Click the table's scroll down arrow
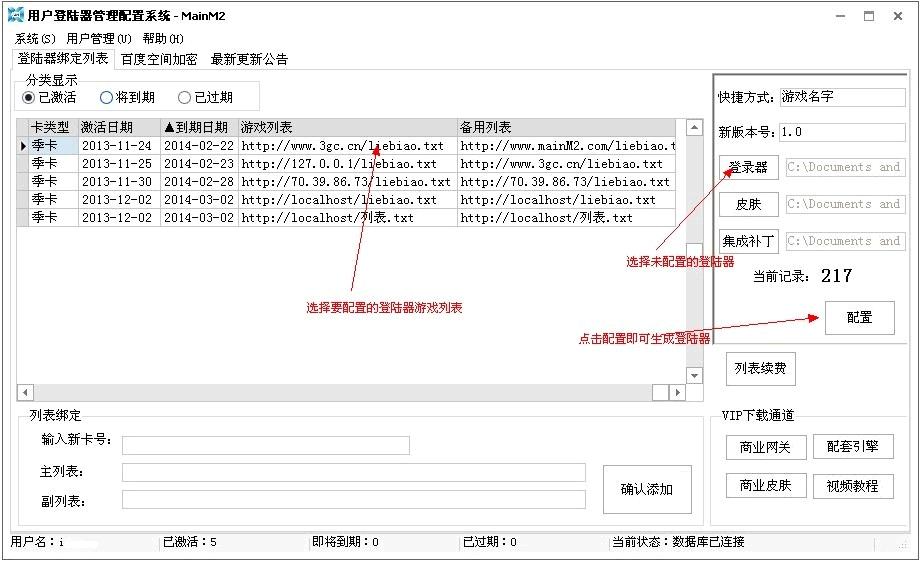Screen dimensions: 920x561 tap(694, 375)
